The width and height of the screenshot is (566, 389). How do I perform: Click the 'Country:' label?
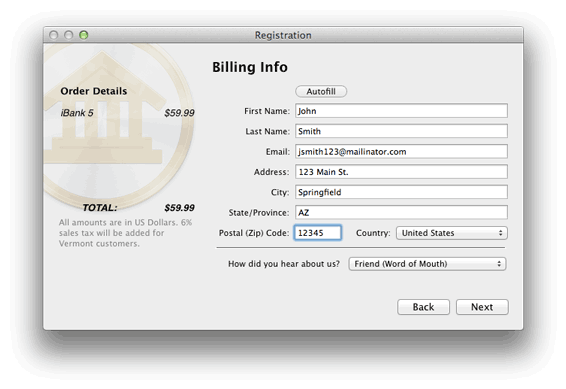point(373,233)
